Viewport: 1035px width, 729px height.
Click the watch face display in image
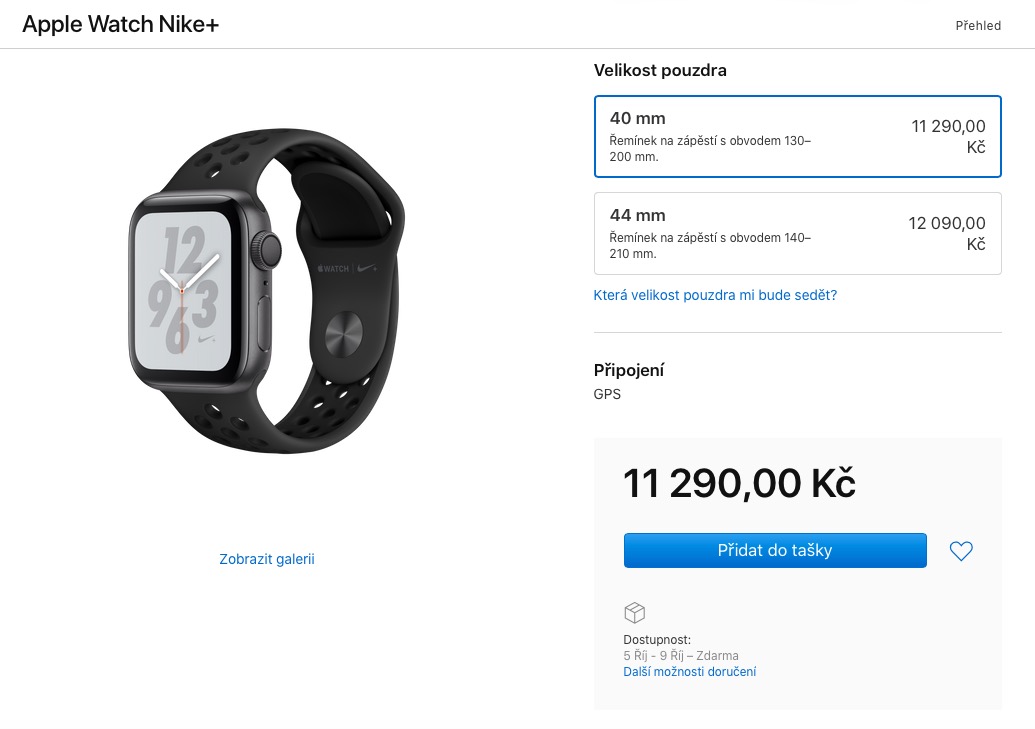183,291
